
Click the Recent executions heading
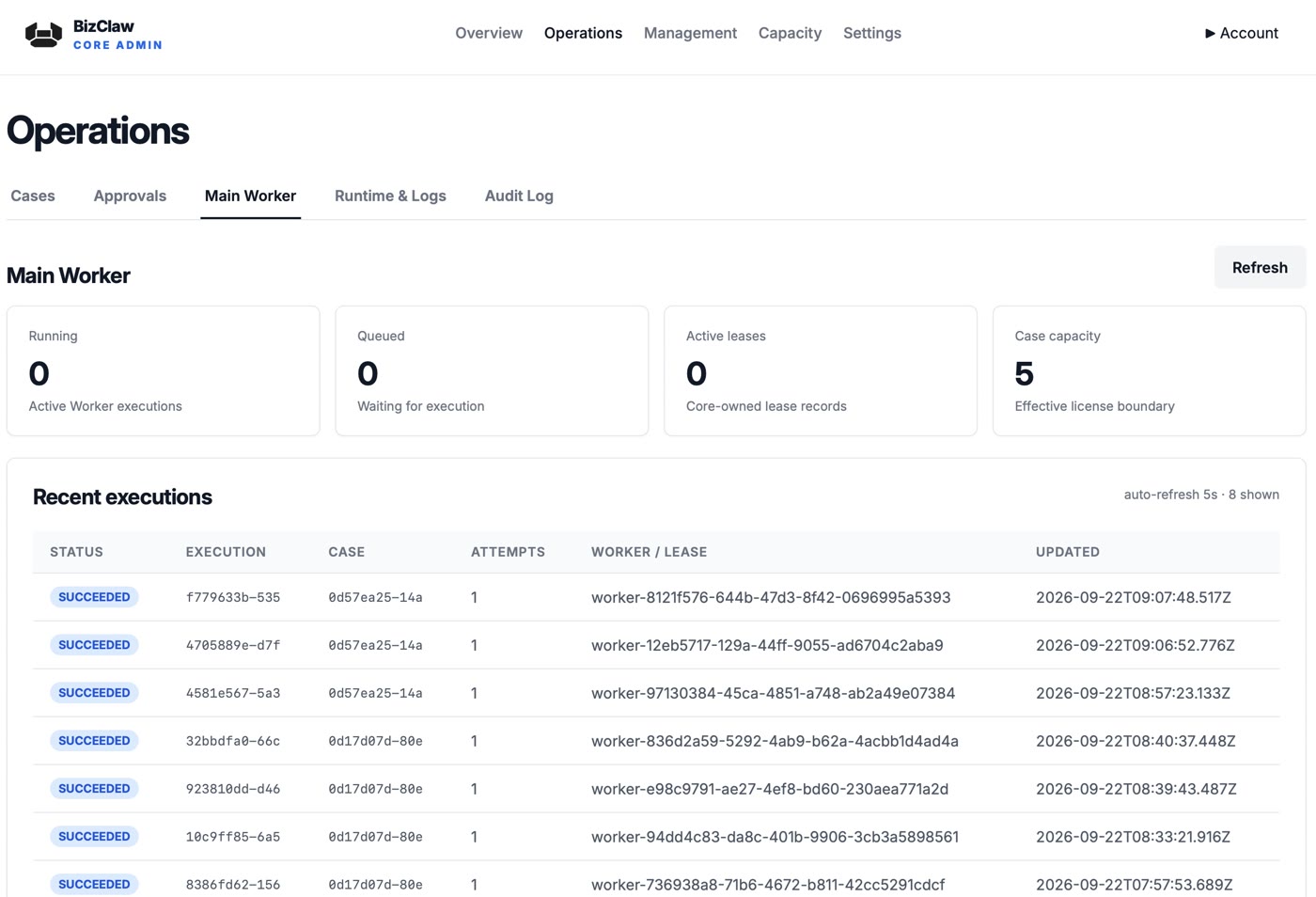pyautogui.click(x=122, y=496)
